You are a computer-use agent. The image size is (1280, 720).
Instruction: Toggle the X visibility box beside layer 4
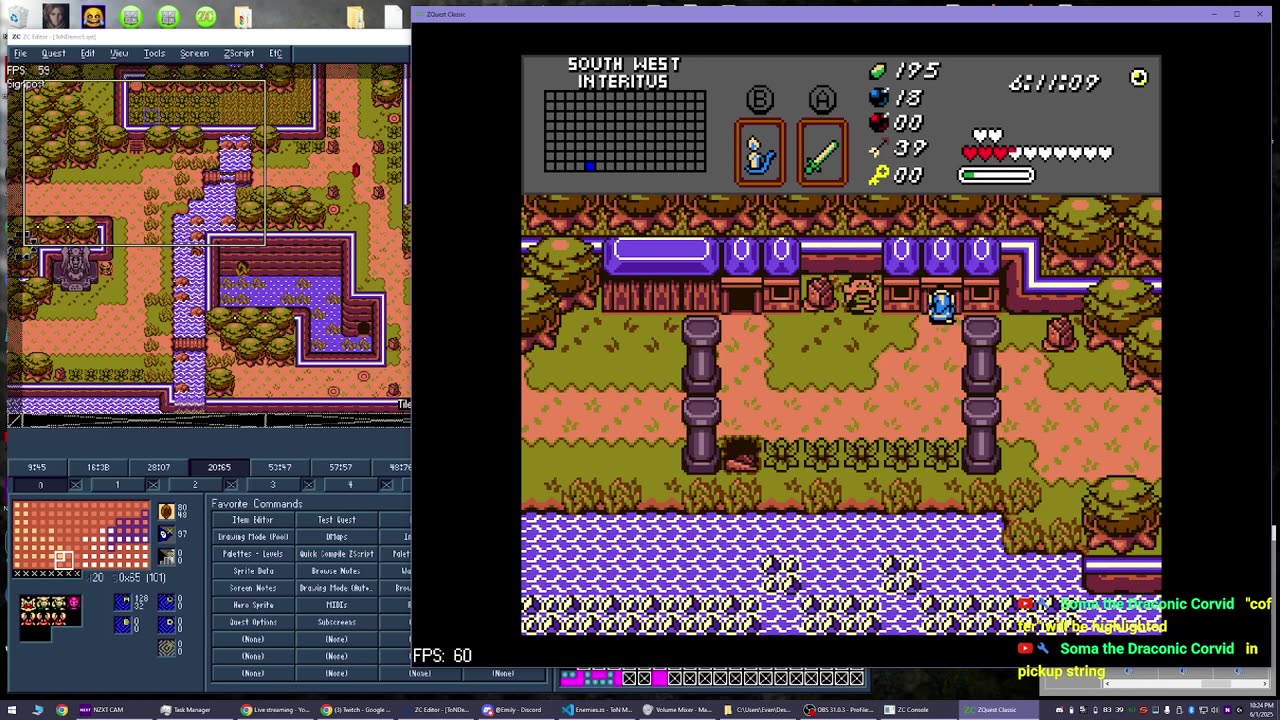pyautogui.click(x=386, y=485)
